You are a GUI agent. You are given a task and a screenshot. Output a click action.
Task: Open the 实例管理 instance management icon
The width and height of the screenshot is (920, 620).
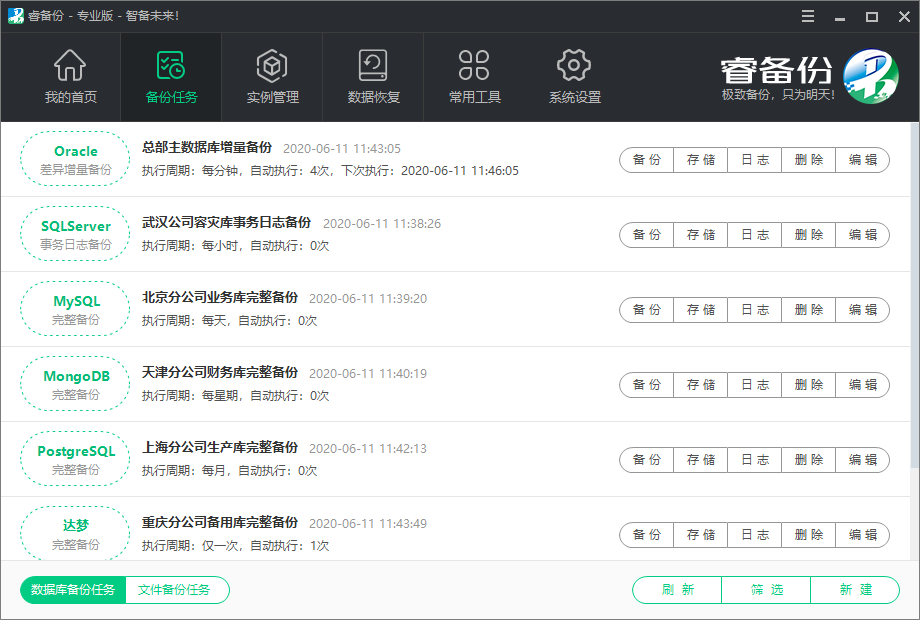pos(272,65)
